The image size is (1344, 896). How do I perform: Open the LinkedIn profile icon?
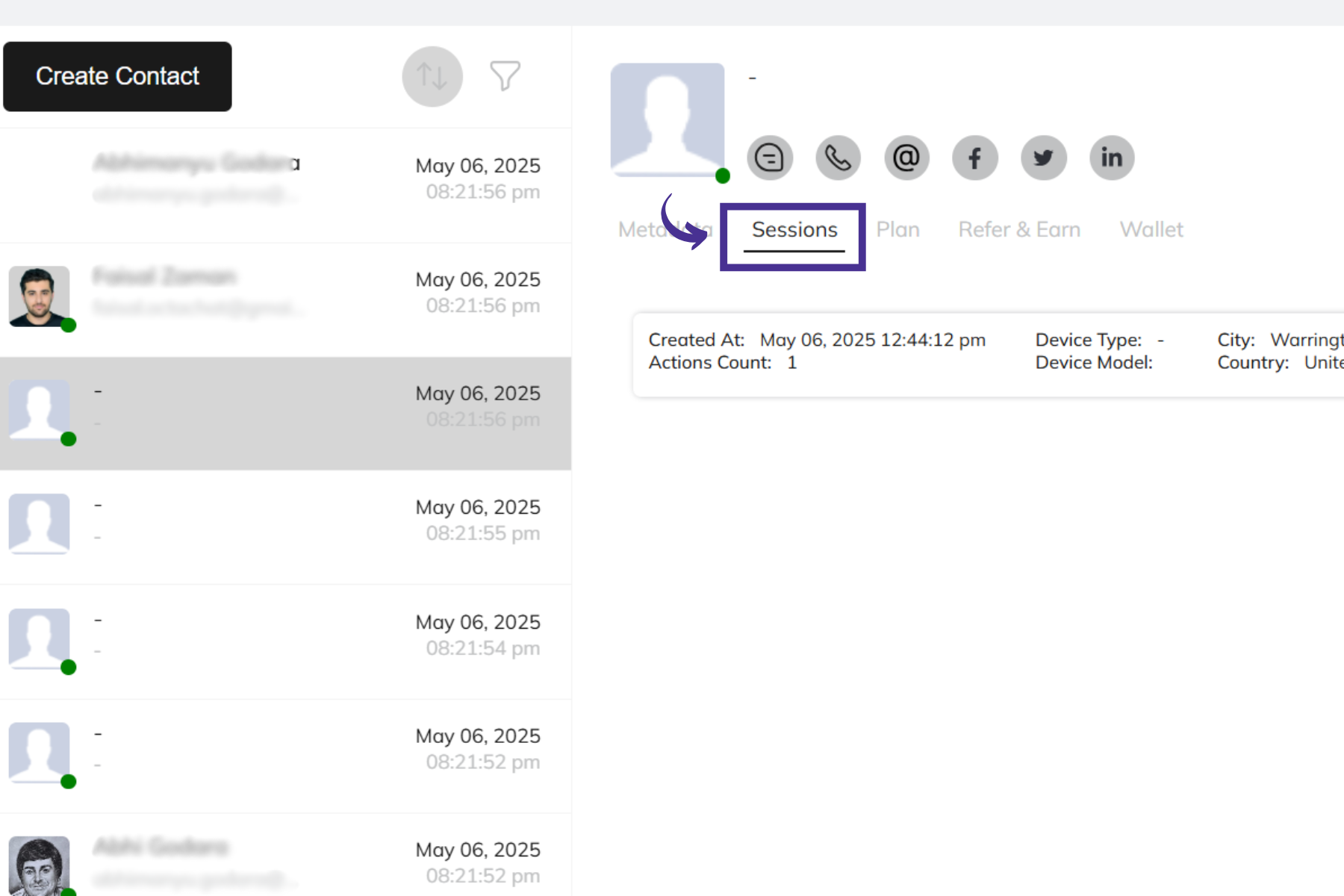1112,158
